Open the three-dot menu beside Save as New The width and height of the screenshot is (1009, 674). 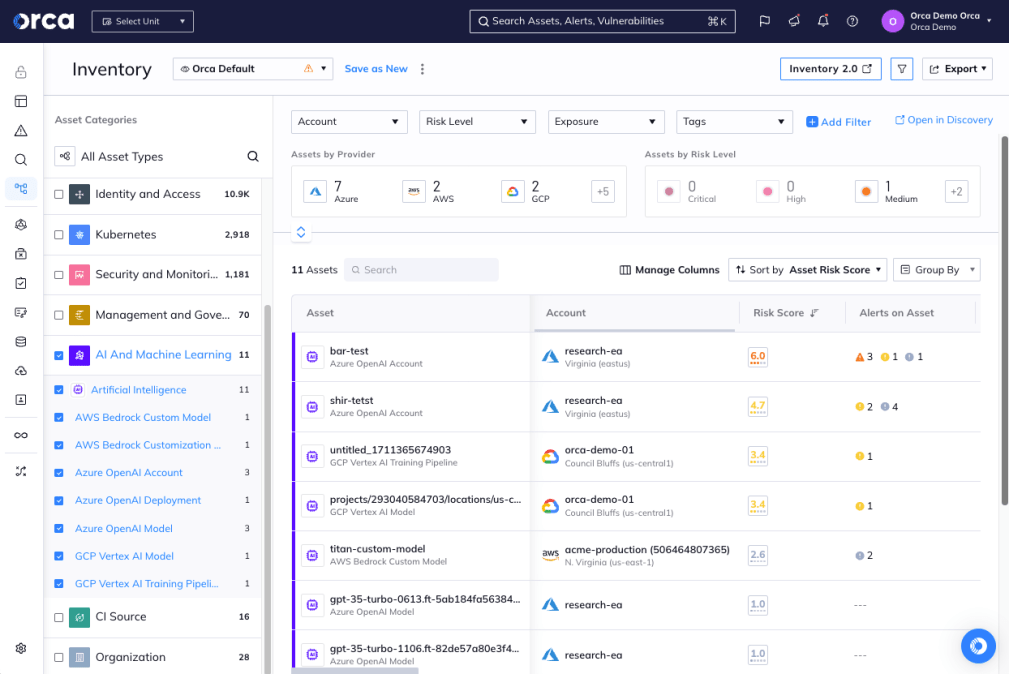pyautogui.click(x=422, y=69)
